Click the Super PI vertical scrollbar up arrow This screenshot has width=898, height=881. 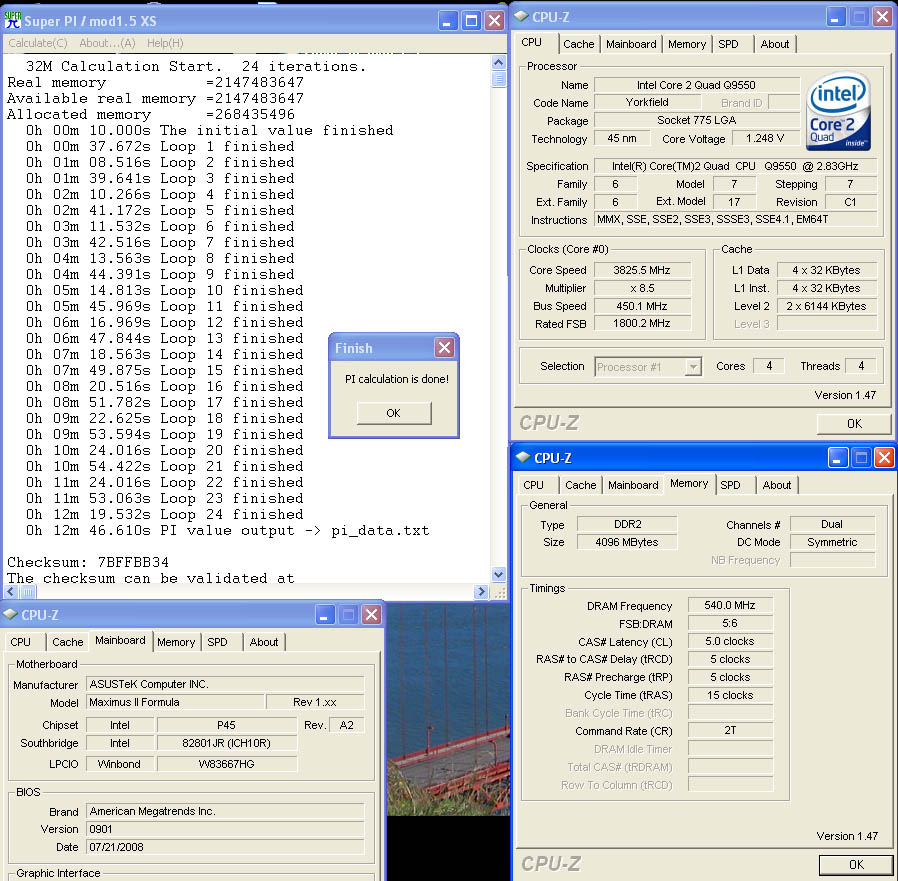(x=499, y=63)
